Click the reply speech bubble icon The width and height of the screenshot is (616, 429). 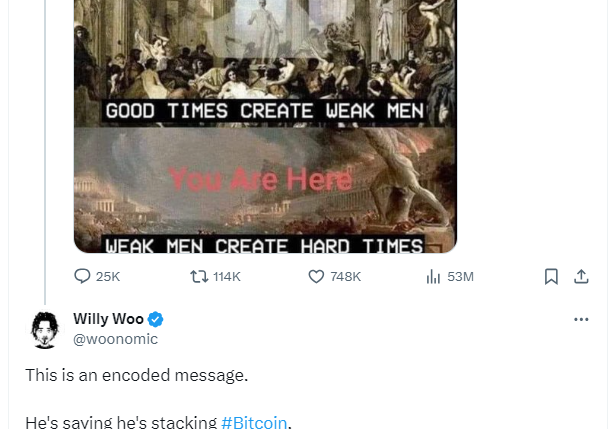tap(82, 276)
